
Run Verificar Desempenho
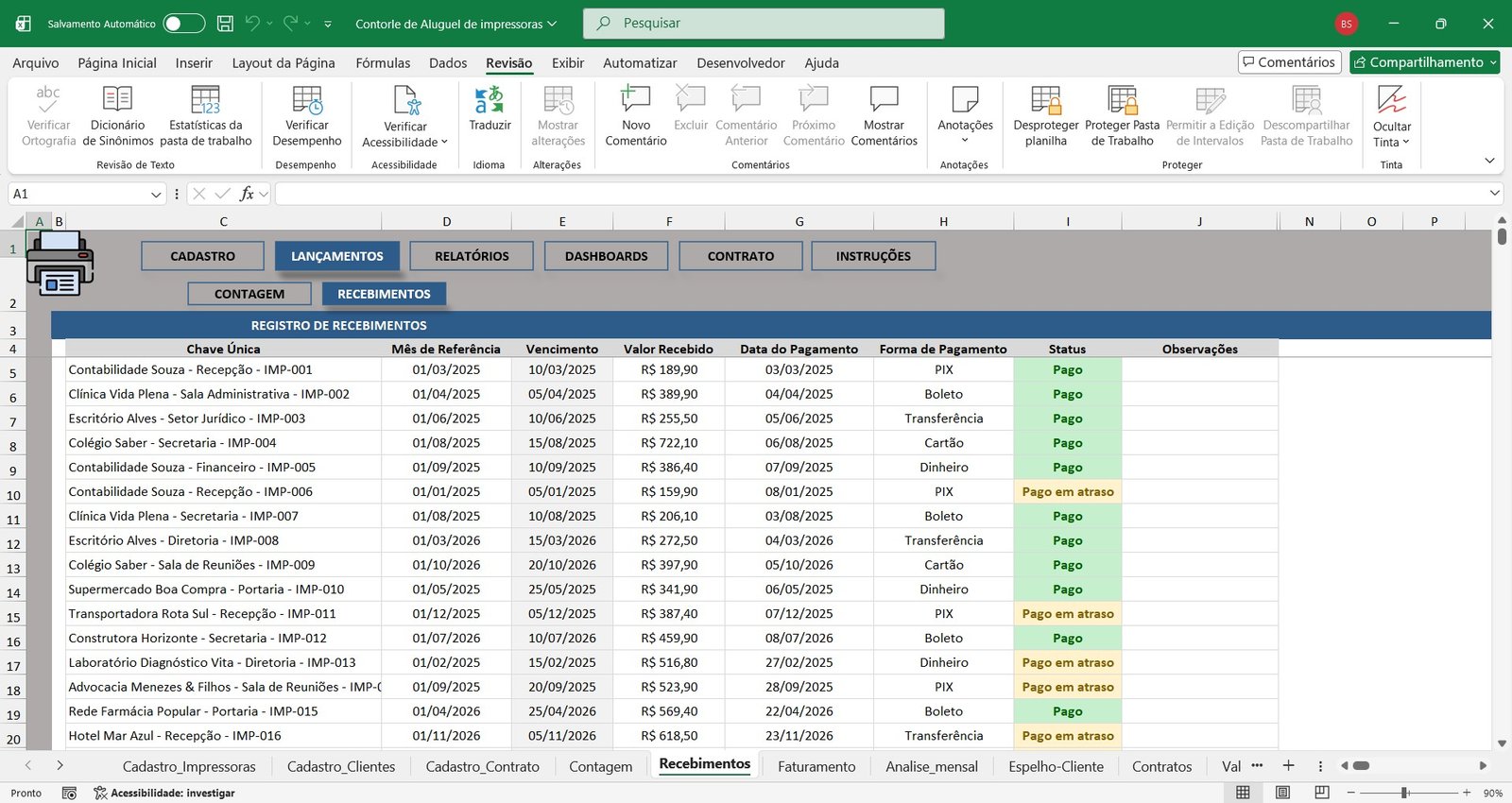[x=307, y=116]
